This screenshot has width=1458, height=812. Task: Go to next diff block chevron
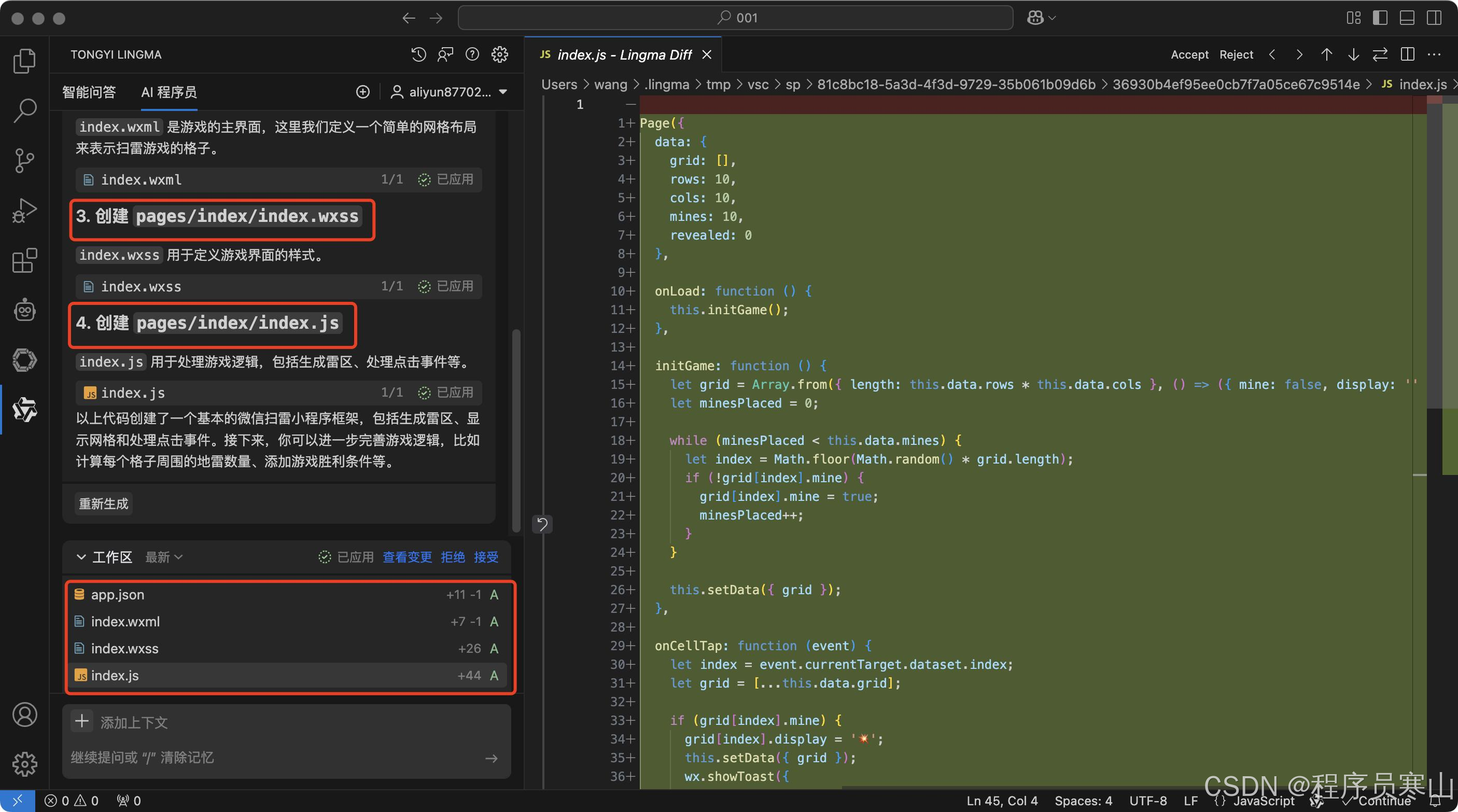tap(1299, 54)
